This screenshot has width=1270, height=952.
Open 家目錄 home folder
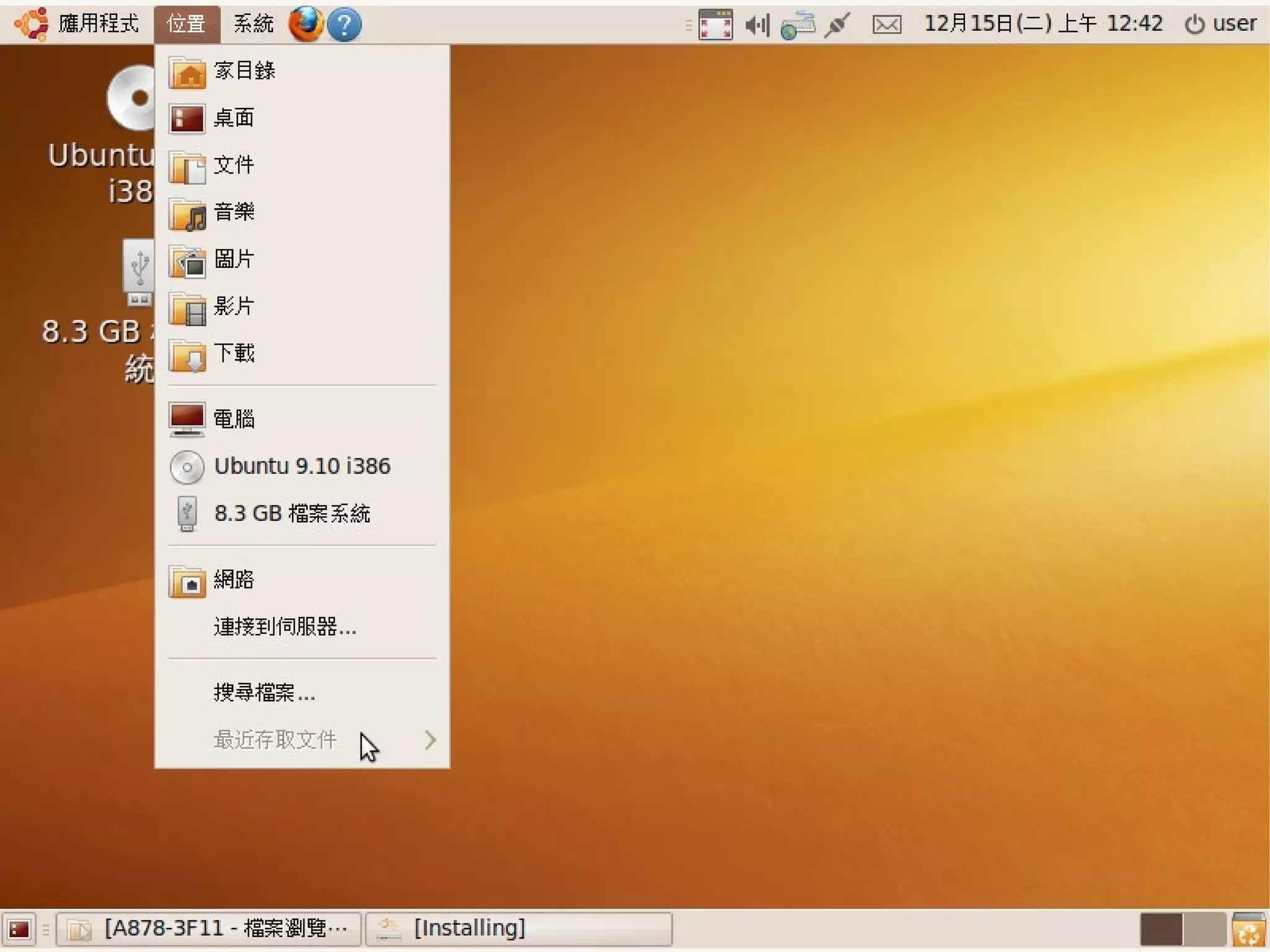tap(302, 71)
